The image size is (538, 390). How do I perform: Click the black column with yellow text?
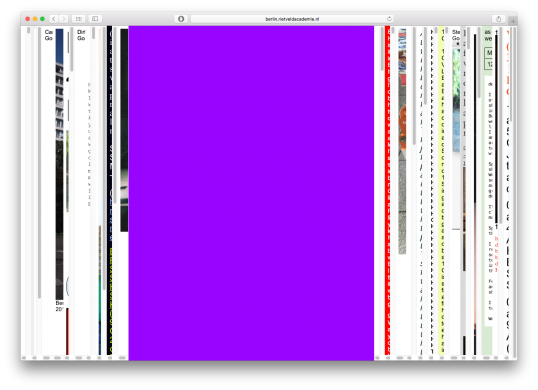(x=109, y=190)
